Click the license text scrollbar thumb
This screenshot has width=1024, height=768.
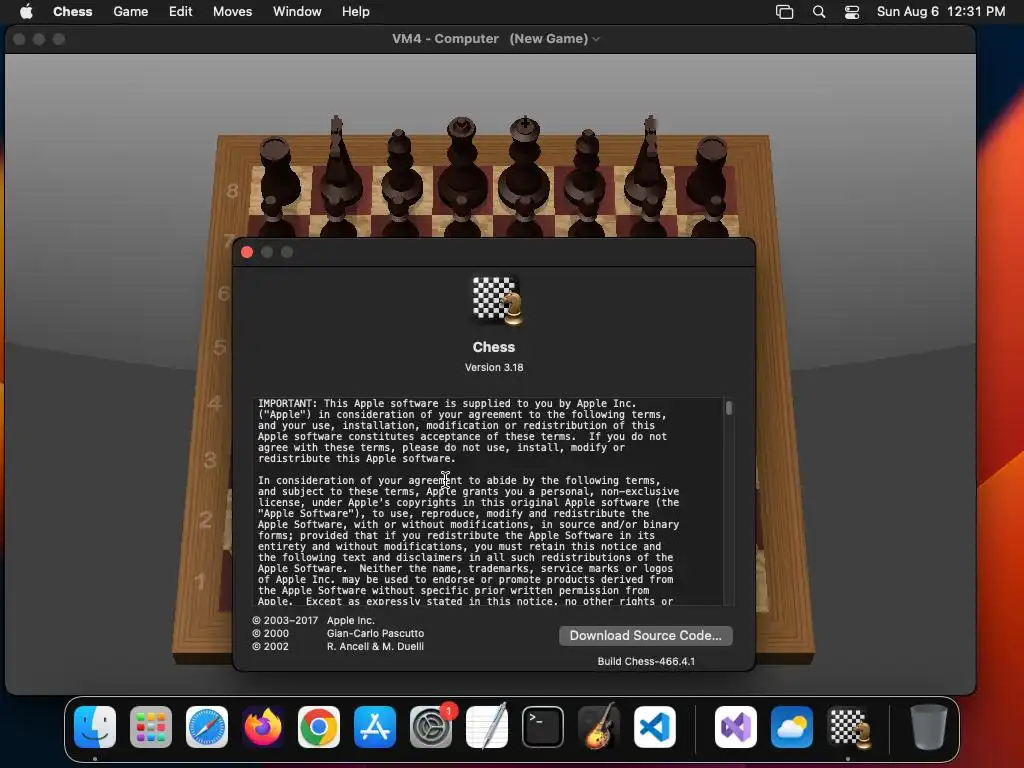pyautogui.click(x=729, y=408)
